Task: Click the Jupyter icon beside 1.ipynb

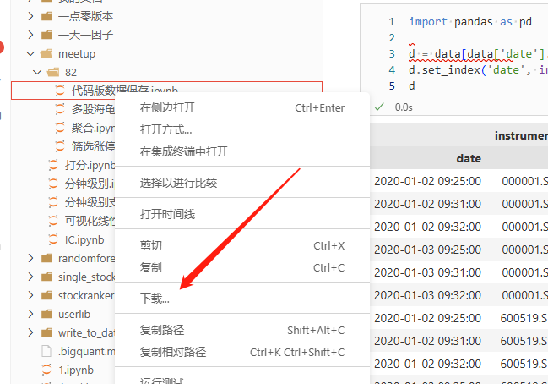Action: coord(47,370)
